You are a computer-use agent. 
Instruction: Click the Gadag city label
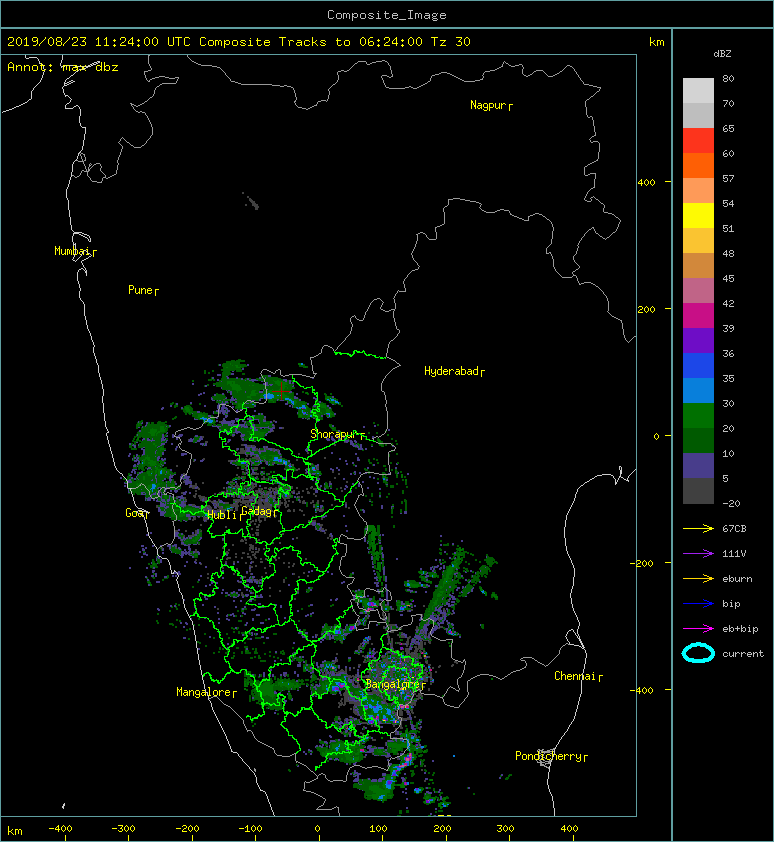tap(257, 511)
